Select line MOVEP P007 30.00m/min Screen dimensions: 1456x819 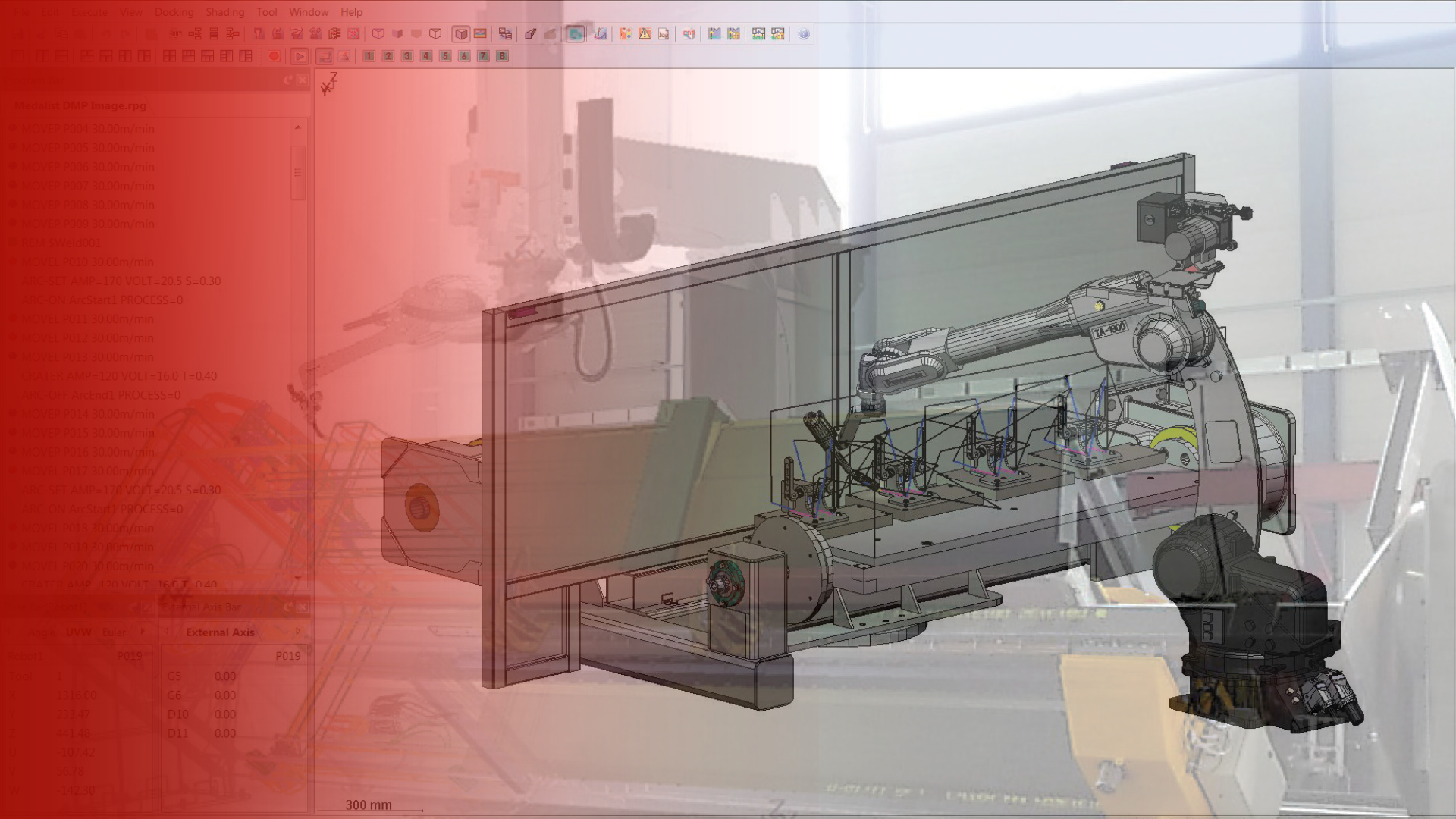[x=87, y=186]
